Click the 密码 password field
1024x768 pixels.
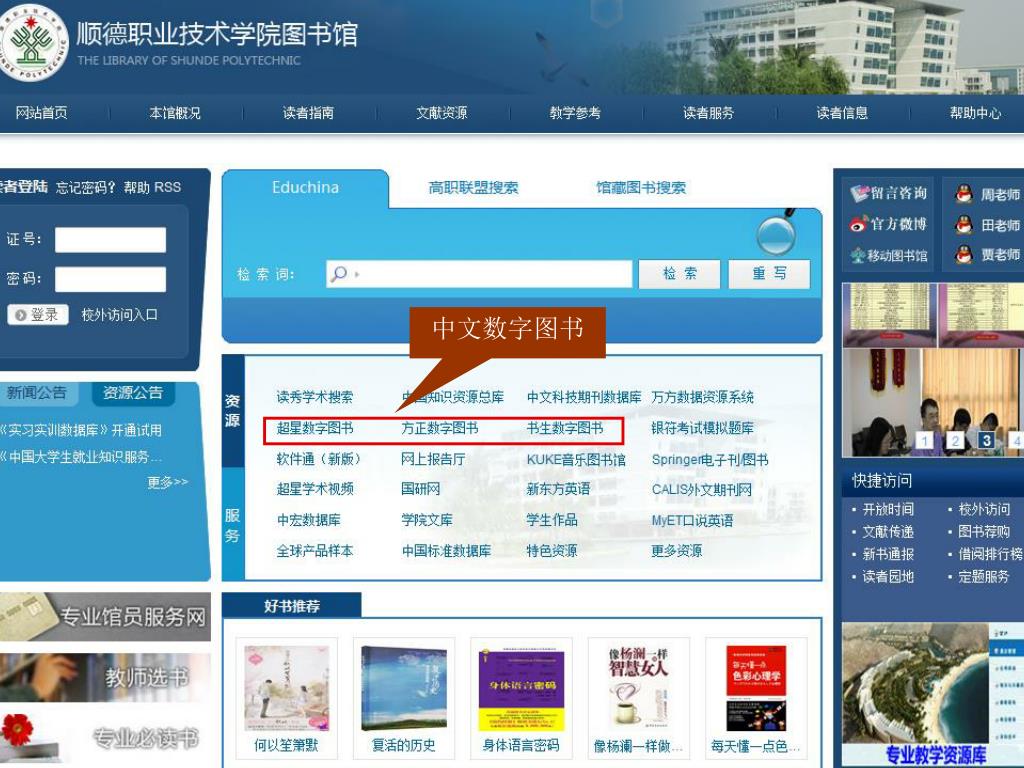[110, 279]
